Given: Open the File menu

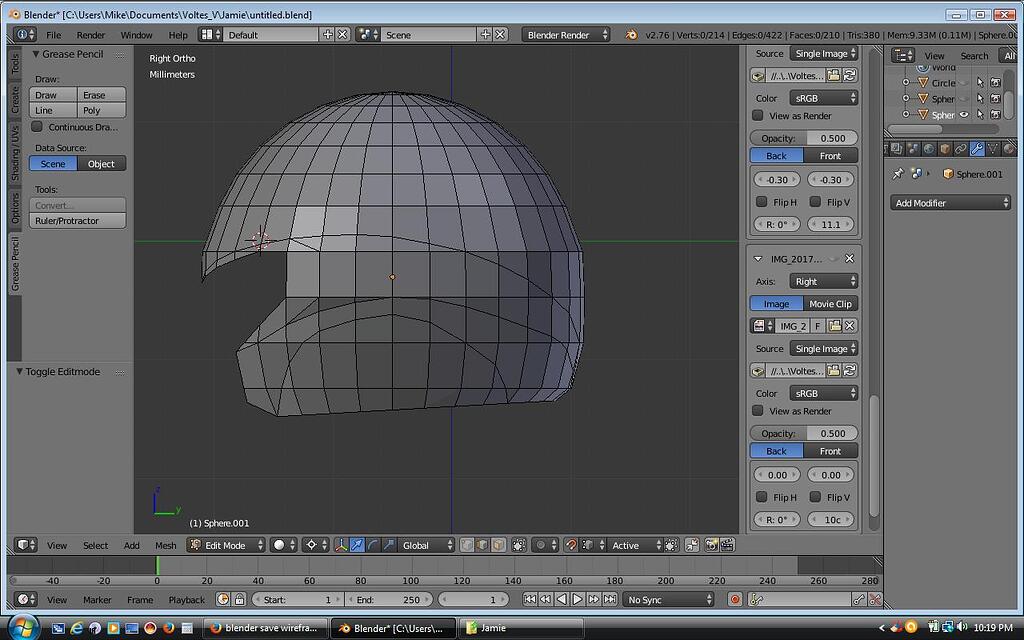Looking at the screenshot, I should click(x=54, y=35).
